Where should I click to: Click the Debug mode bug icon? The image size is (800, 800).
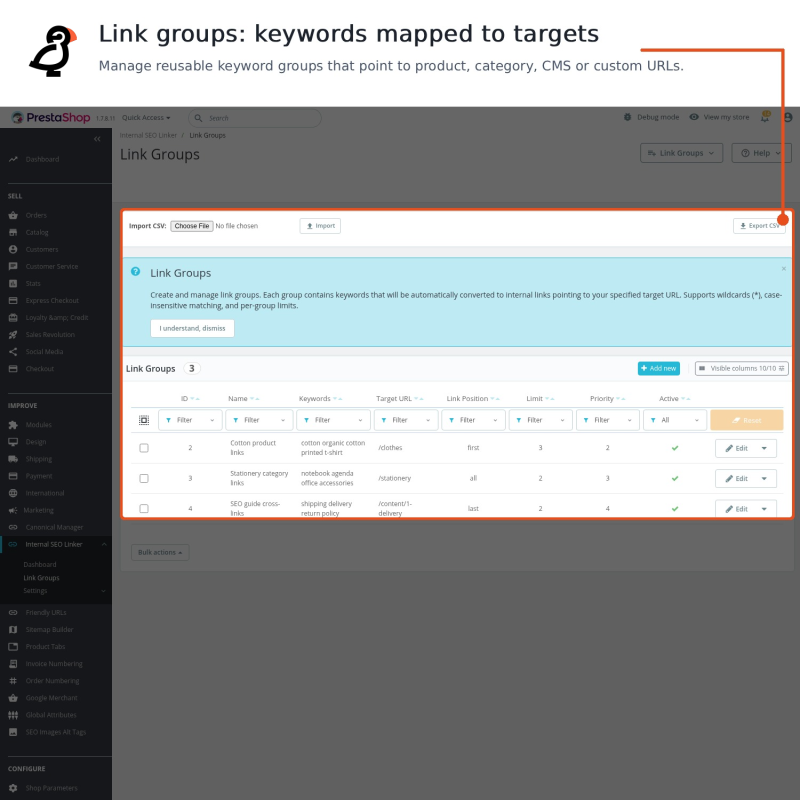[x=627, y=117]
